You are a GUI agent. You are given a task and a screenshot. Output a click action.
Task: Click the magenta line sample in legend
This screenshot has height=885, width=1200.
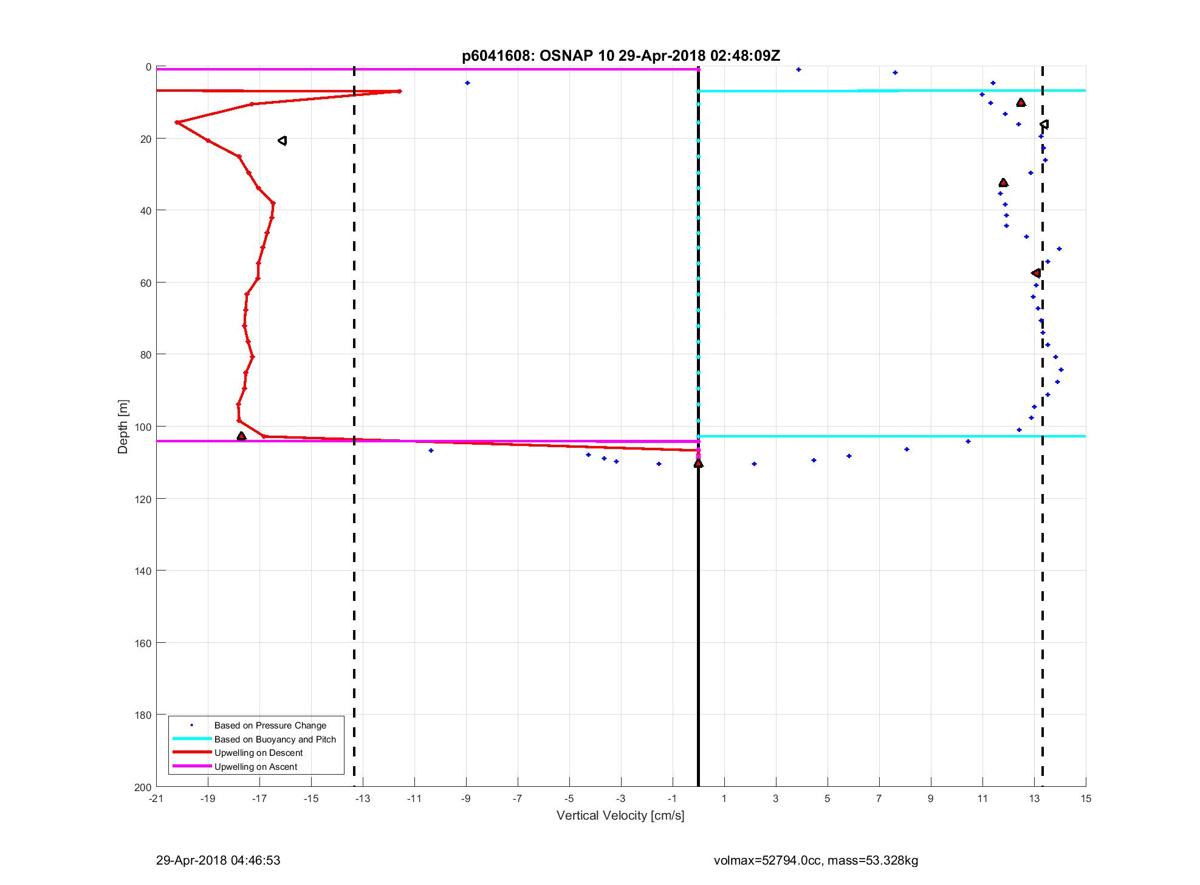click(191, 767)
